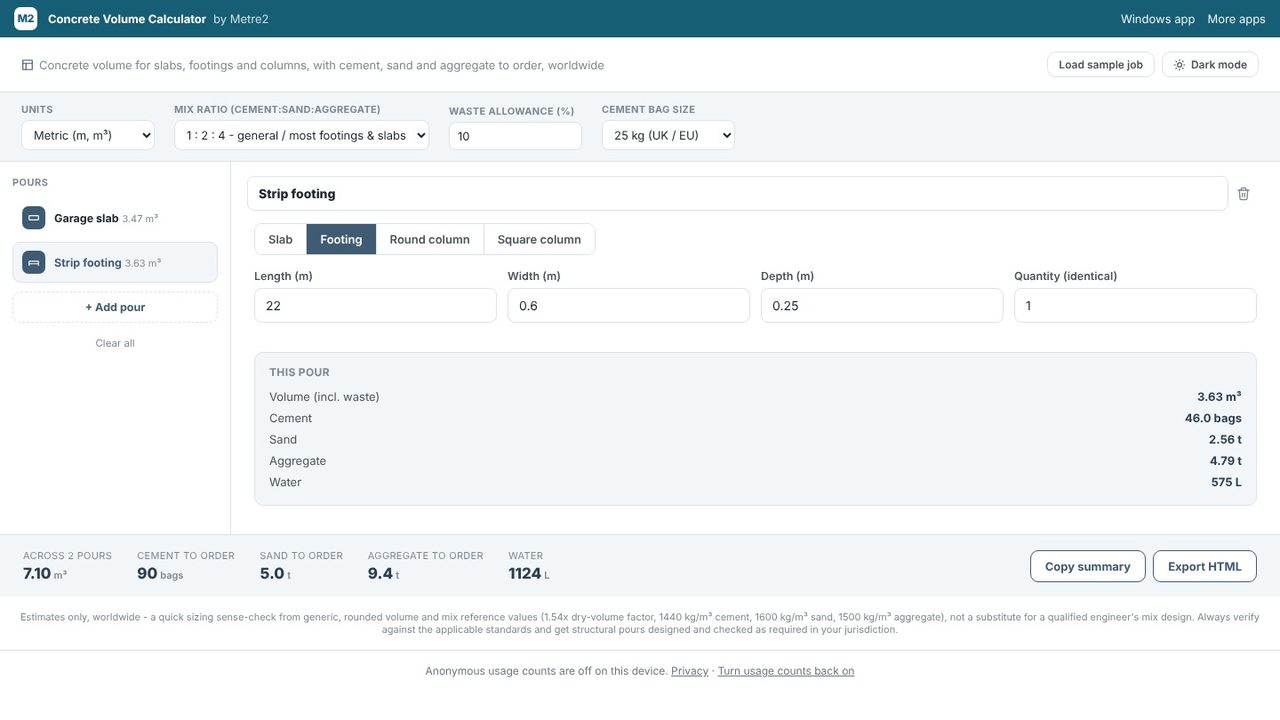Open the More apps link
The height and width of the screenshot is (720, 1280).
click(x=1236, y=19)
